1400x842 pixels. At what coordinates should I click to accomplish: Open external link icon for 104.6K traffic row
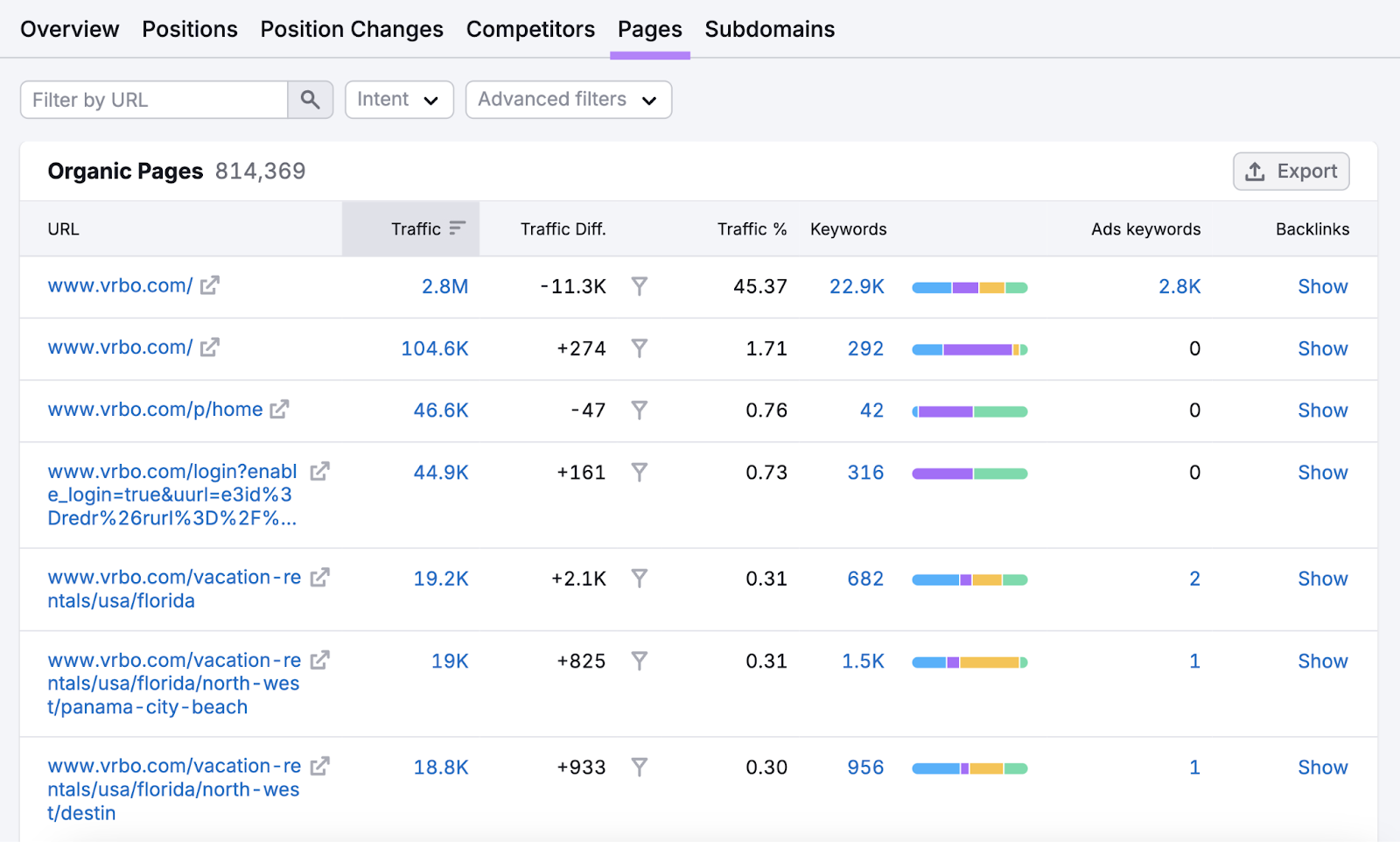[x=209, y=347]
